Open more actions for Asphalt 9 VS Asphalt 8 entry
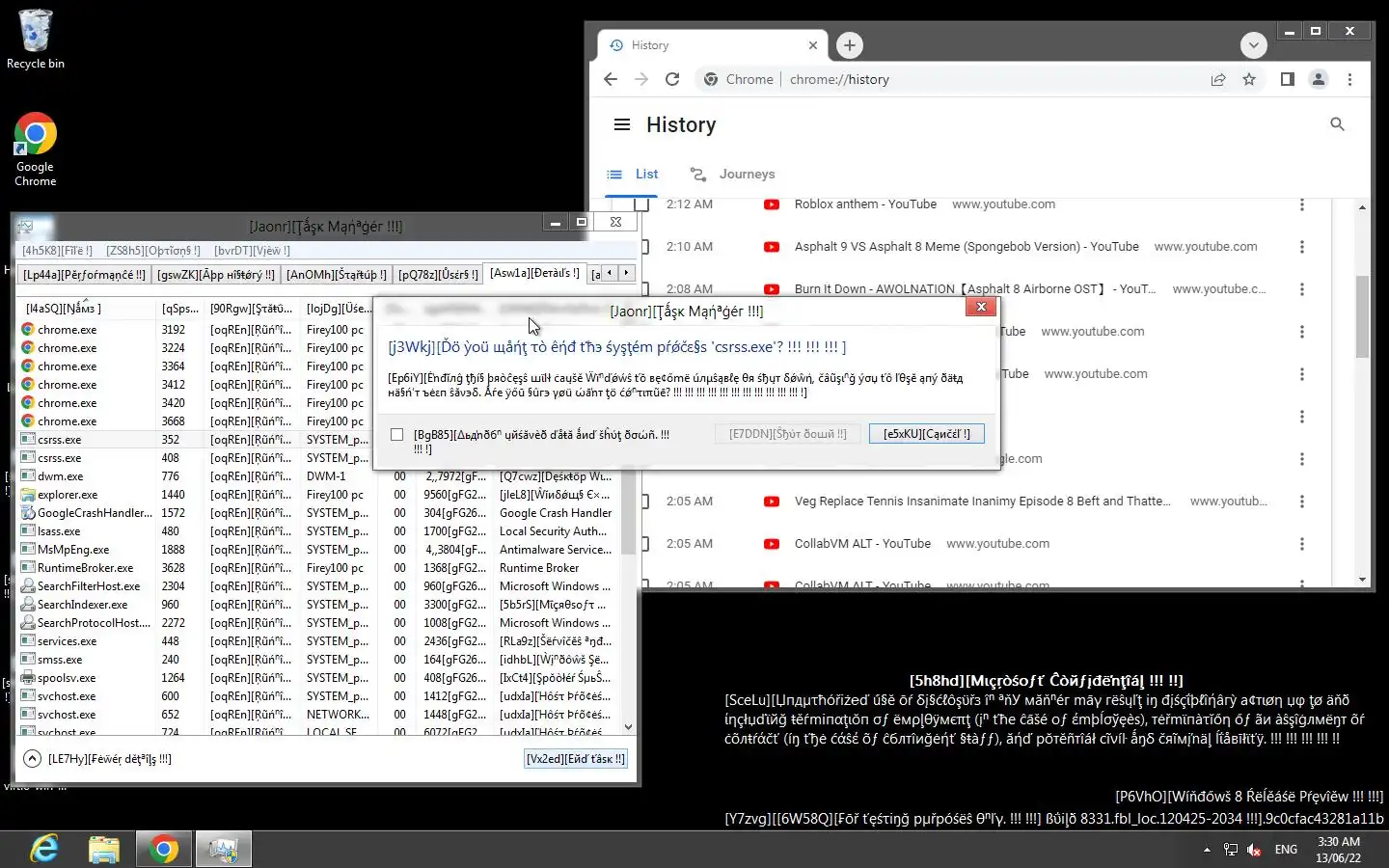 tap(1302, 247)
